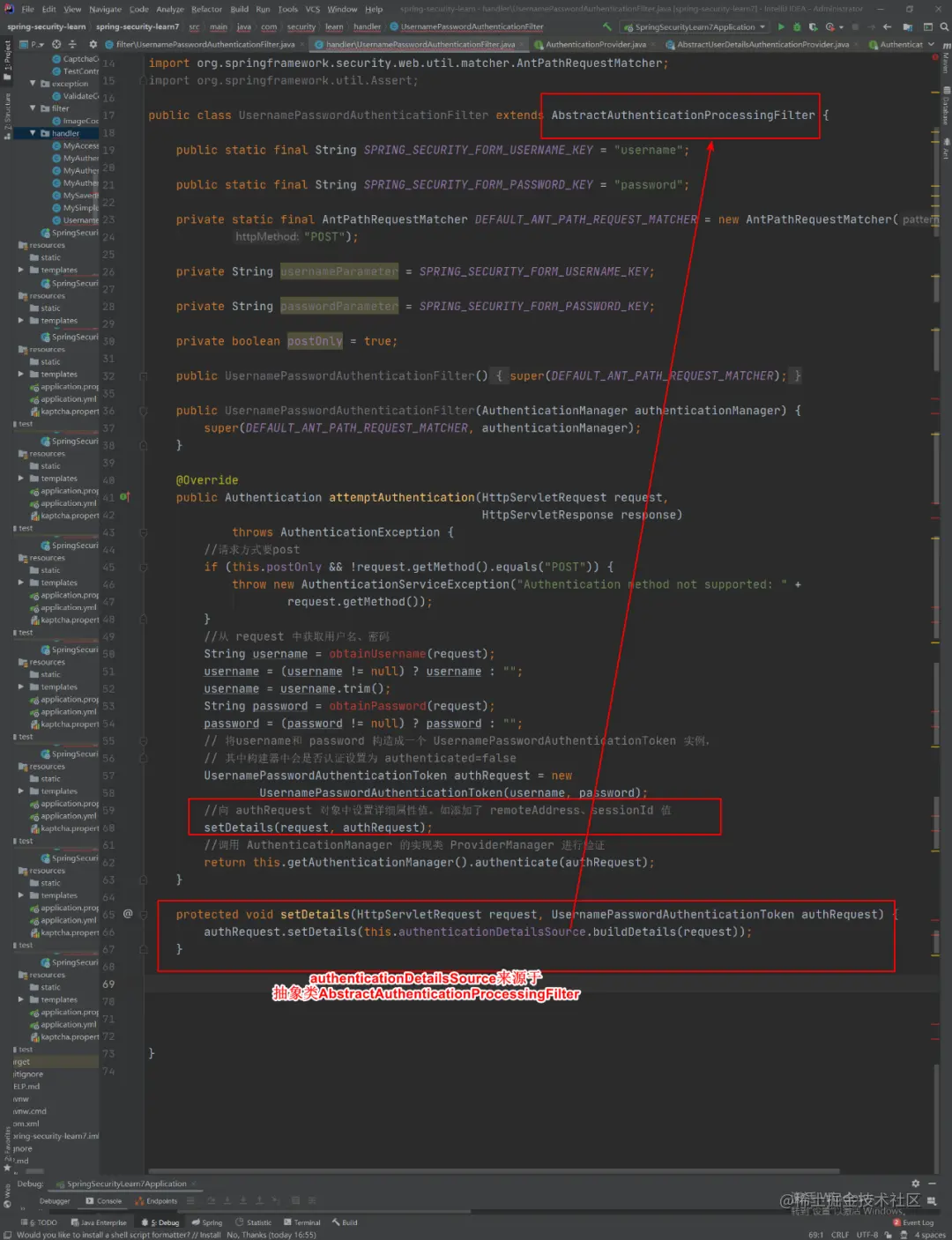
Task: Switch to the Endpoints tab
Action: (x=157, y=1201)
